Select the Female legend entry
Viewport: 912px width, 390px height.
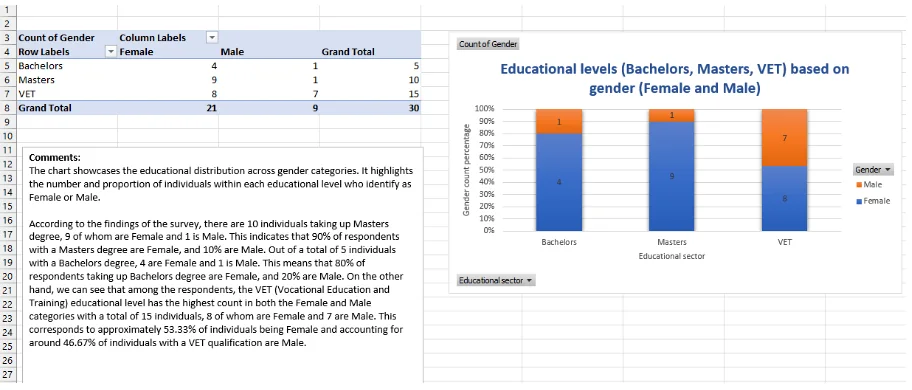pyautogui.click(x=872, y=201)
